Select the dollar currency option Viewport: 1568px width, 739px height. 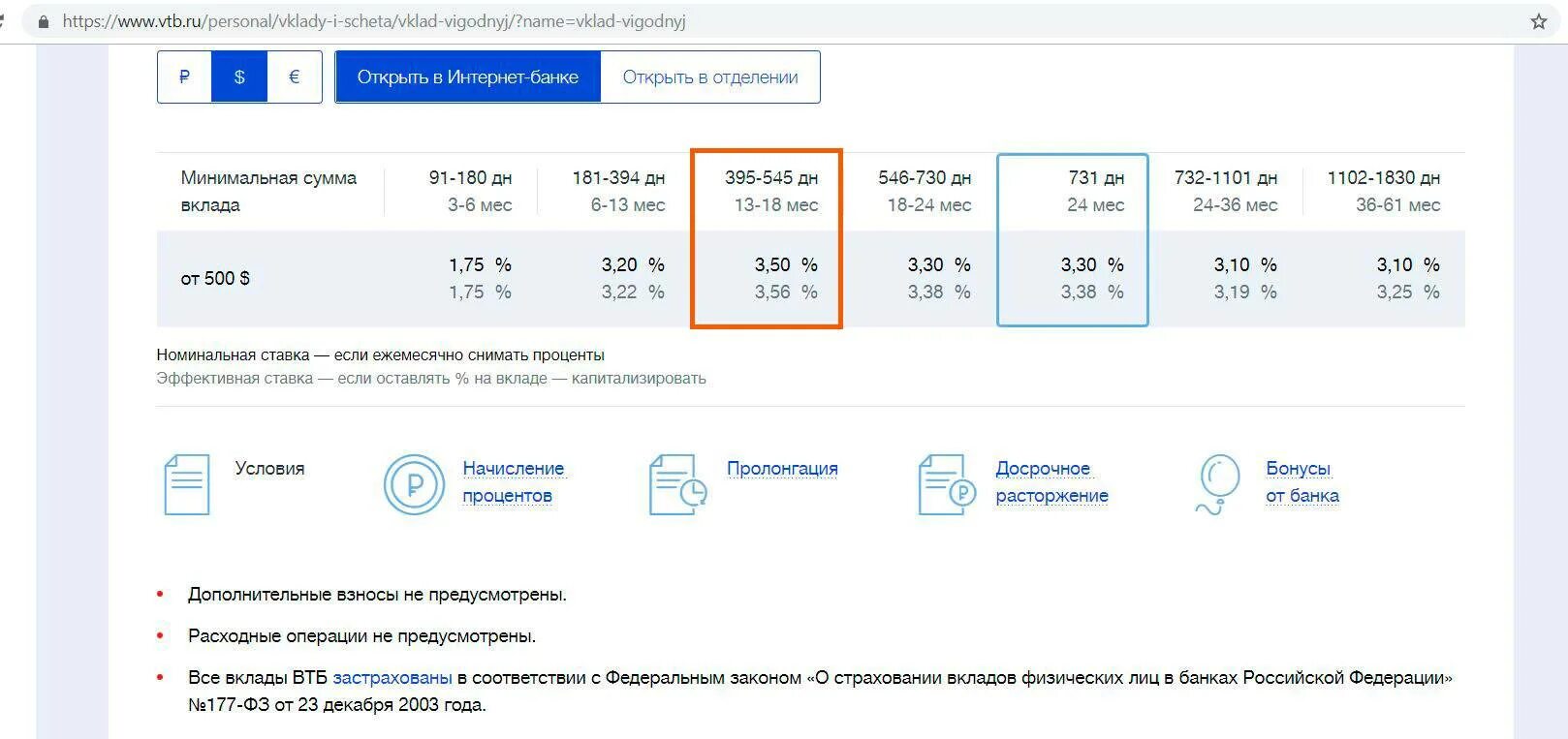(x=239, y=77)
